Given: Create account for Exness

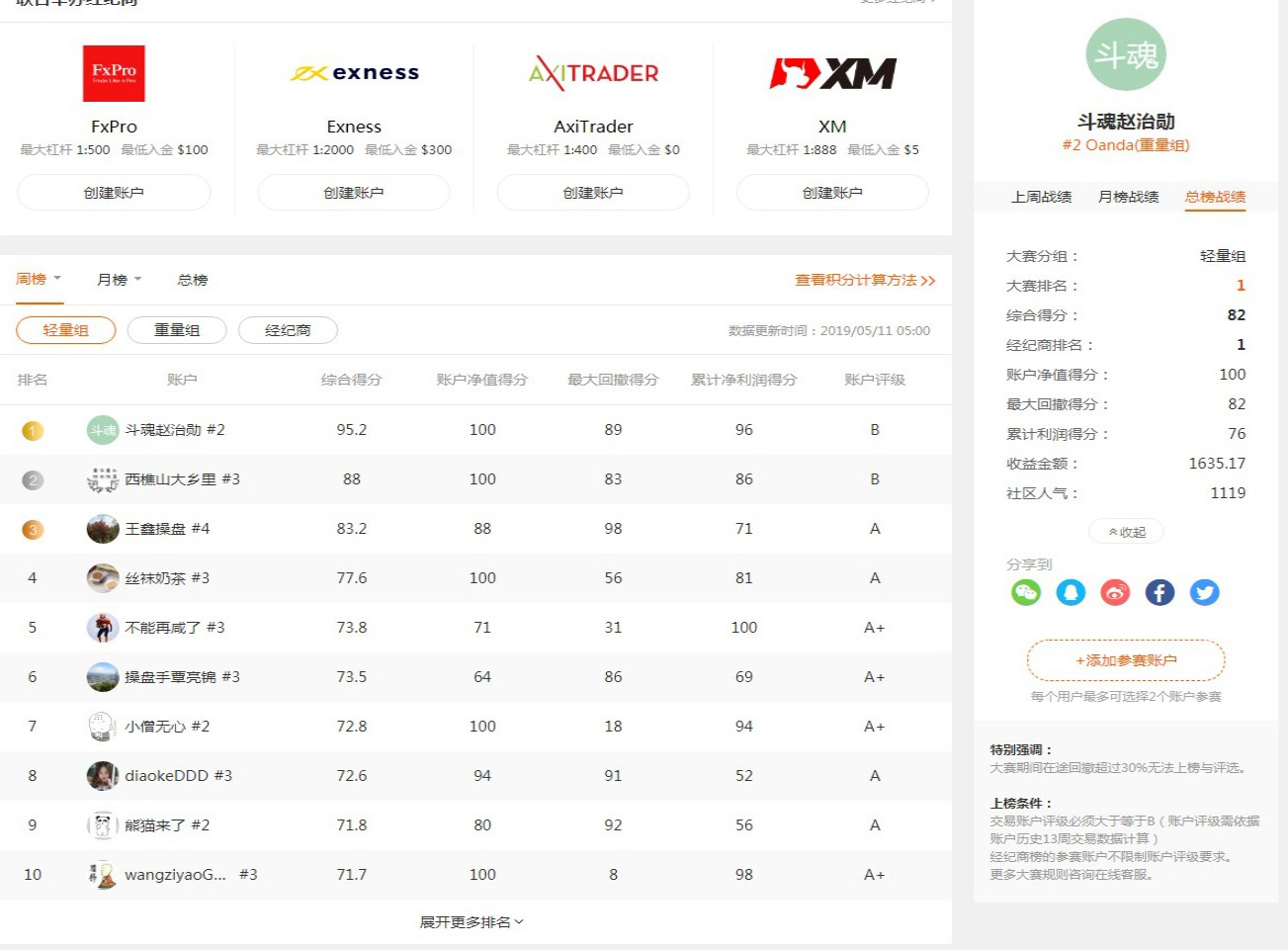Looking at the screenshot, I should pos(354,193).
